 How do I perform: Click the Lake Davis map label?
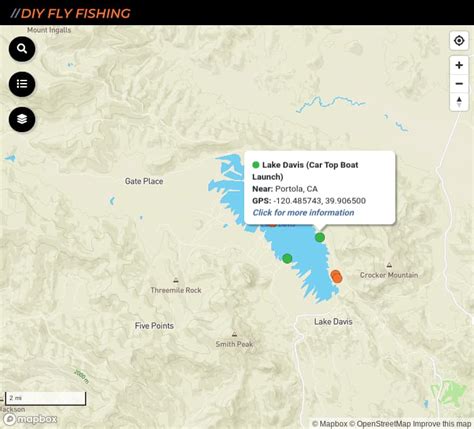coord(333,322)
